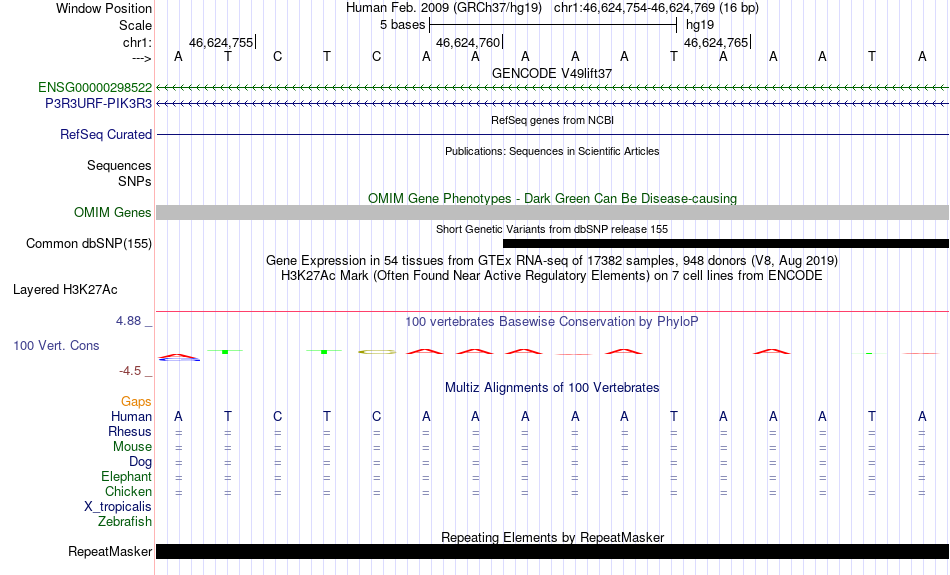Click the blue negative PhyloP conservation peak
The width and height of the screenshot is (950, 575).
click(x=179, y=360)
